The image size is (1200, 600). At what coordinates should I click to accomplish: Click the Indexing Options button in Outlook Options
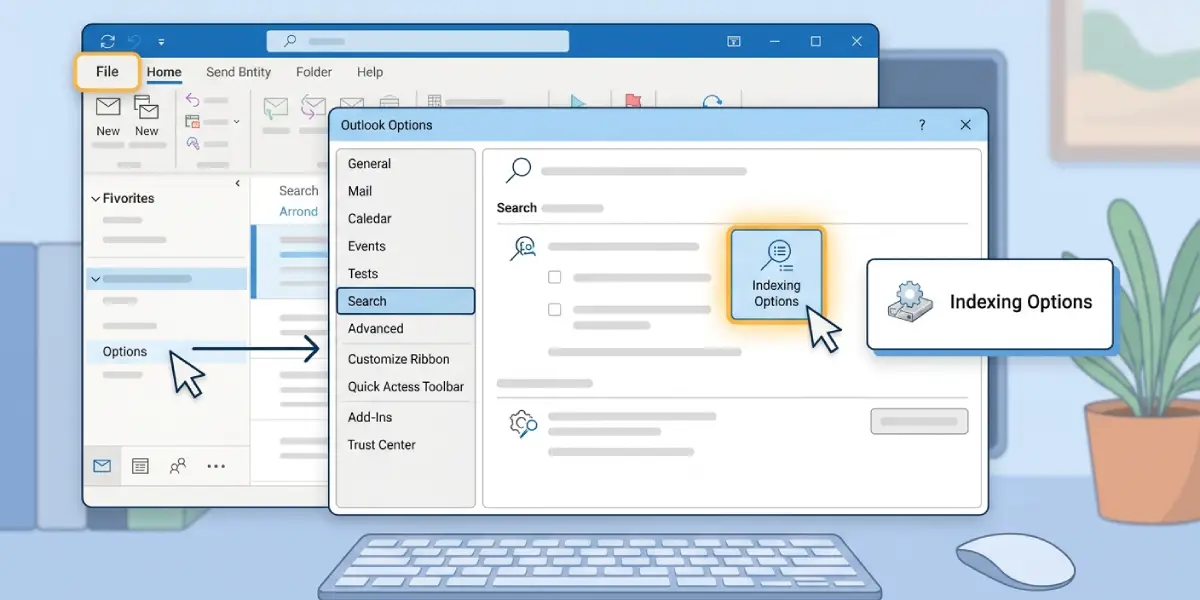coord(776,275)
